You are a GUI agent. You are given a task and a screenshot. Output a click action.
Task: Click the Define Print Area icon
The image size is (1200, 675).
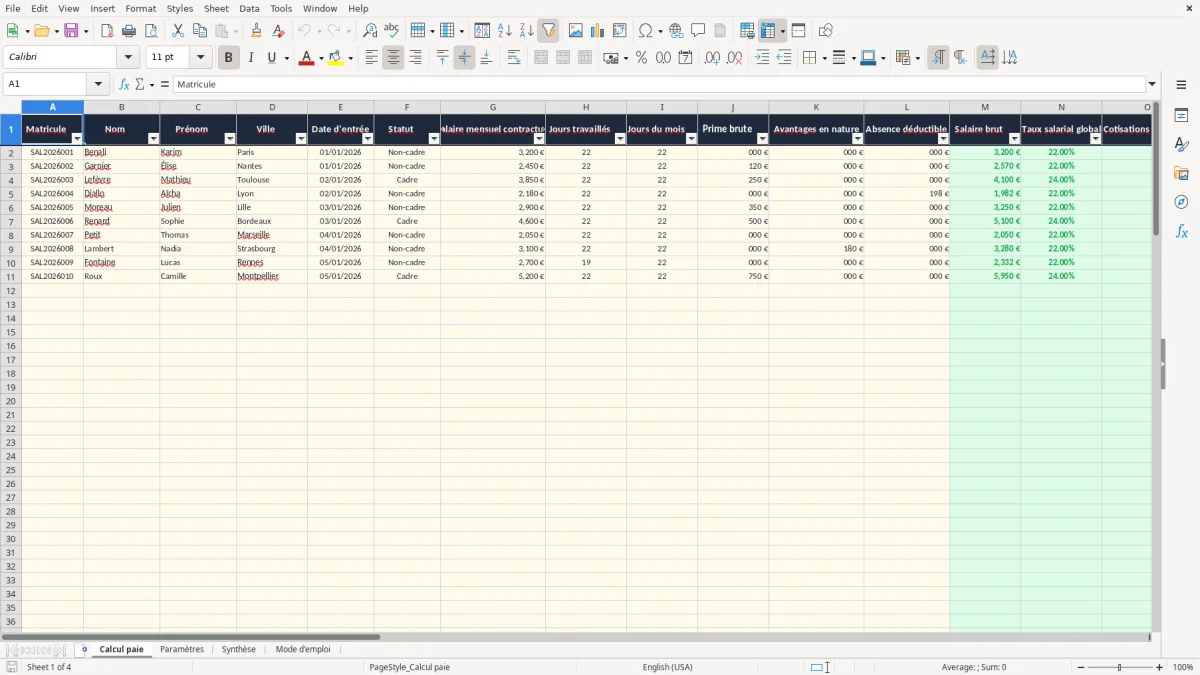(x=747, y=31)
